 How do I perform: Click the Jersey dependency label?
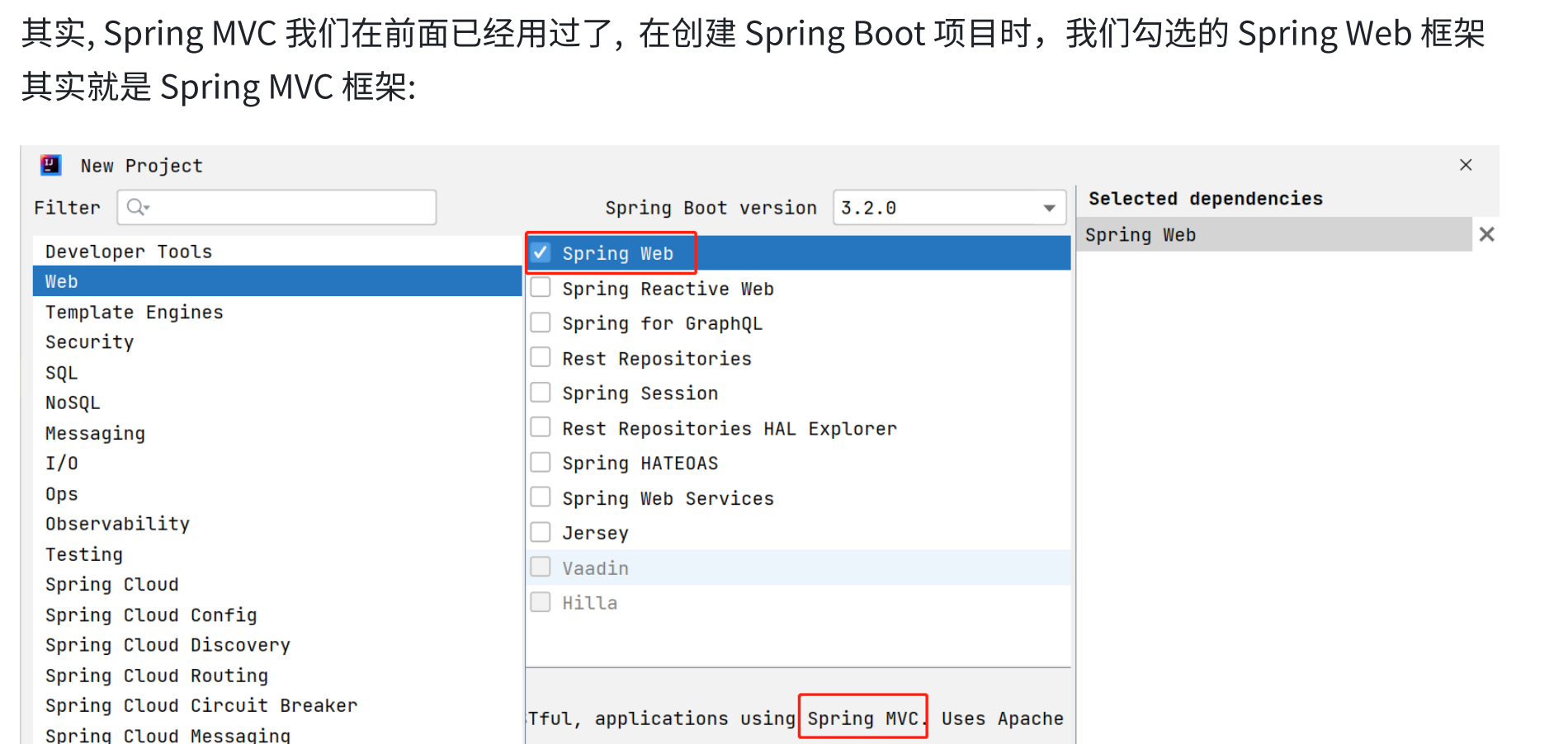(x=595, y=534)
